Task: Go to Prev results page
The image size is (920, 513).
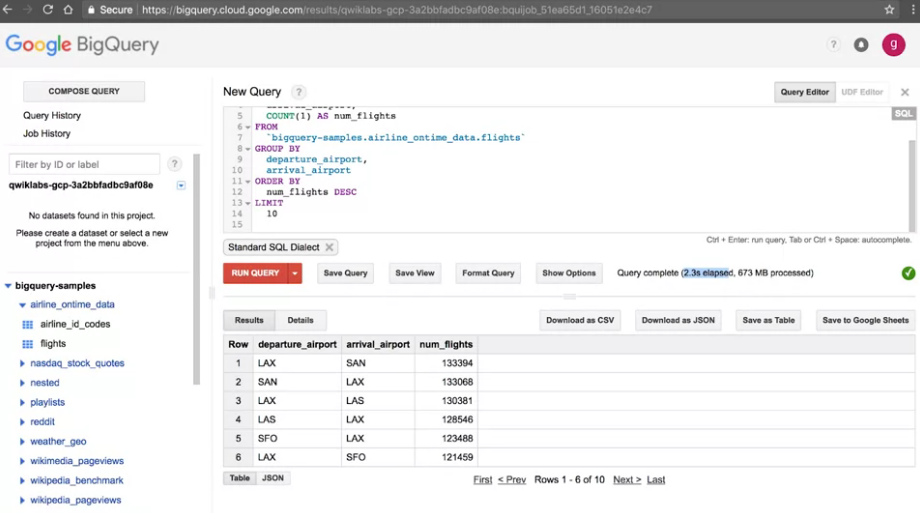Action: click(512, 480)
